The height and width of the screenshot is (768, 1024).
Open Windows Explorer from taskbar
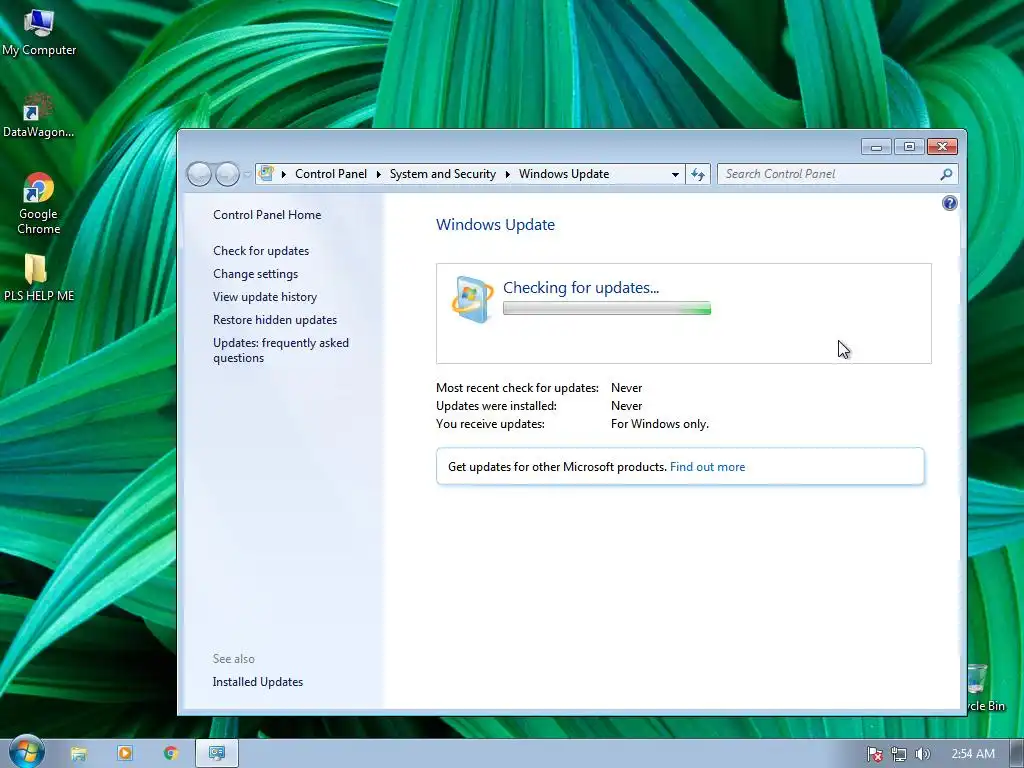(78, 754)
